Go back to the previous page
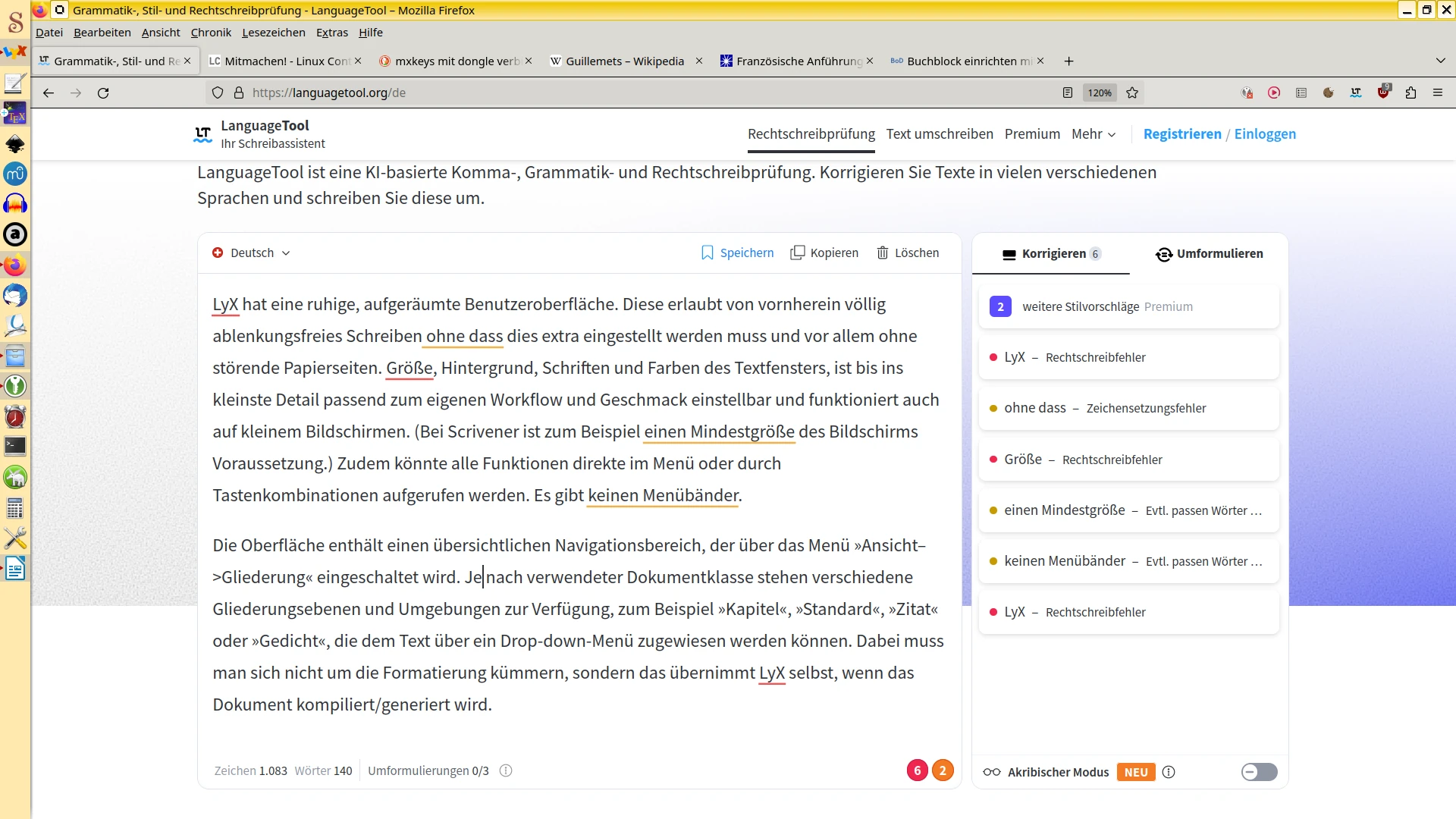The height and width of the screenshot is (819, 1456). (49, 93)
